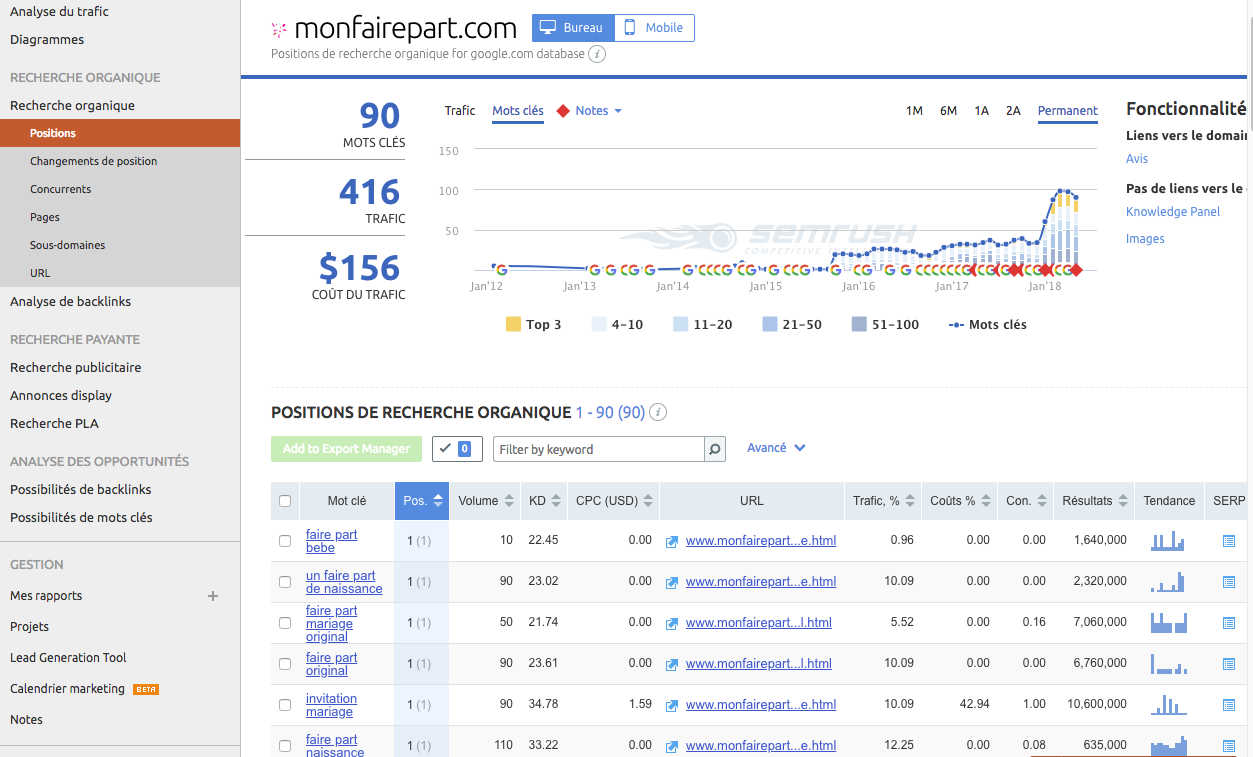The height and width of the screenshot is (757, 1253).
Task: Focus the Filter by keyword field
Action: click(x=599, y=449)
